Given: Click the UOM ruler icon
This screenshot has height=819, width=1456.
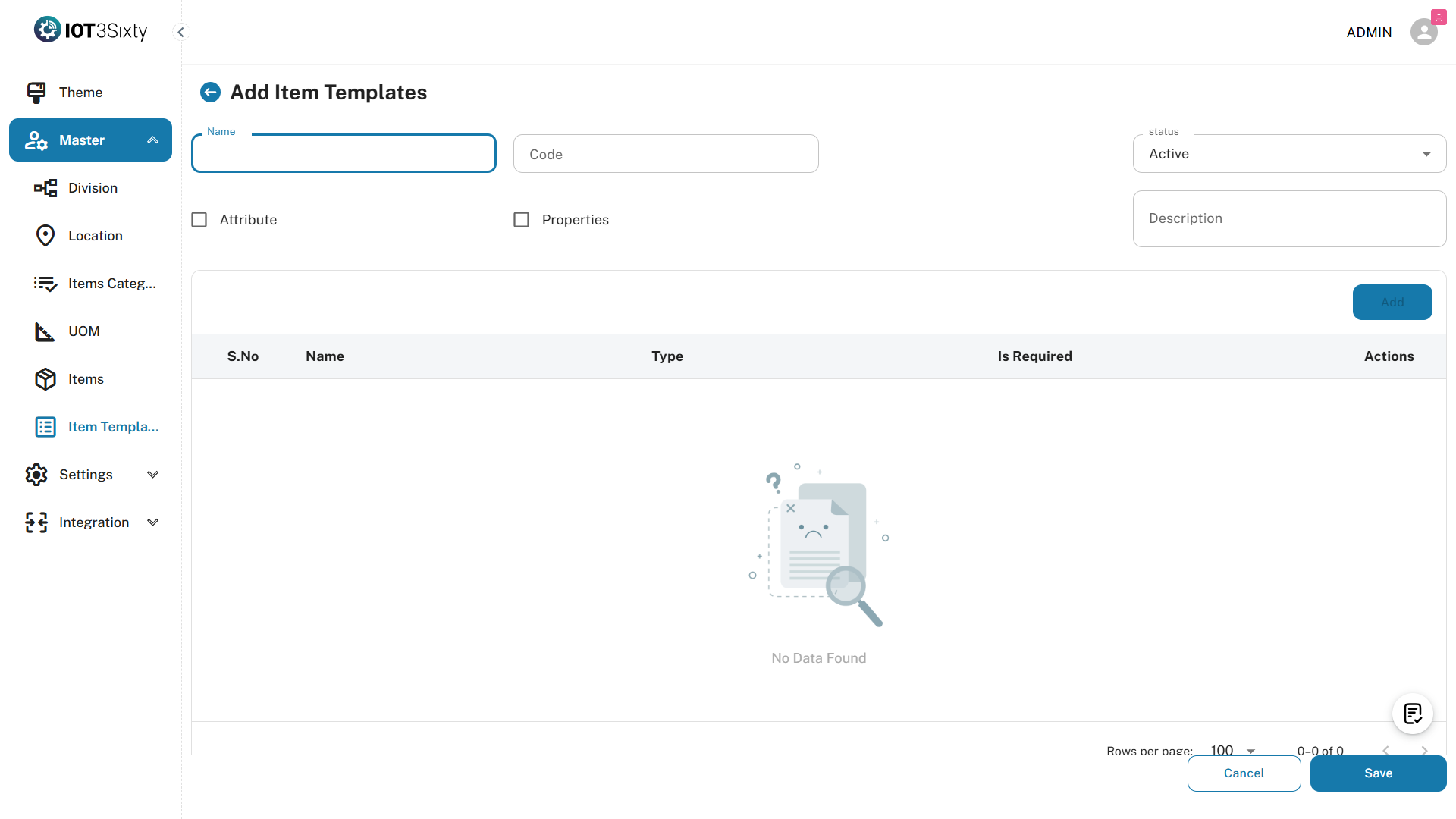Looking at the screenshot, I should point(45,331).
